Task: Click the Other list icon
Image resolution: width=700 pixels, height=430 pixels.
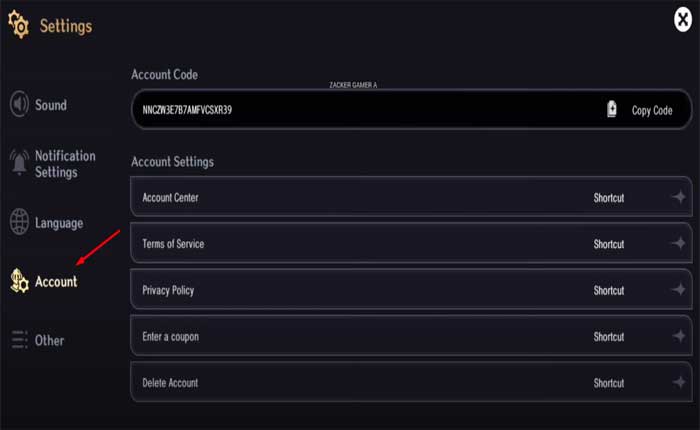Action: (x=19, y=340)
